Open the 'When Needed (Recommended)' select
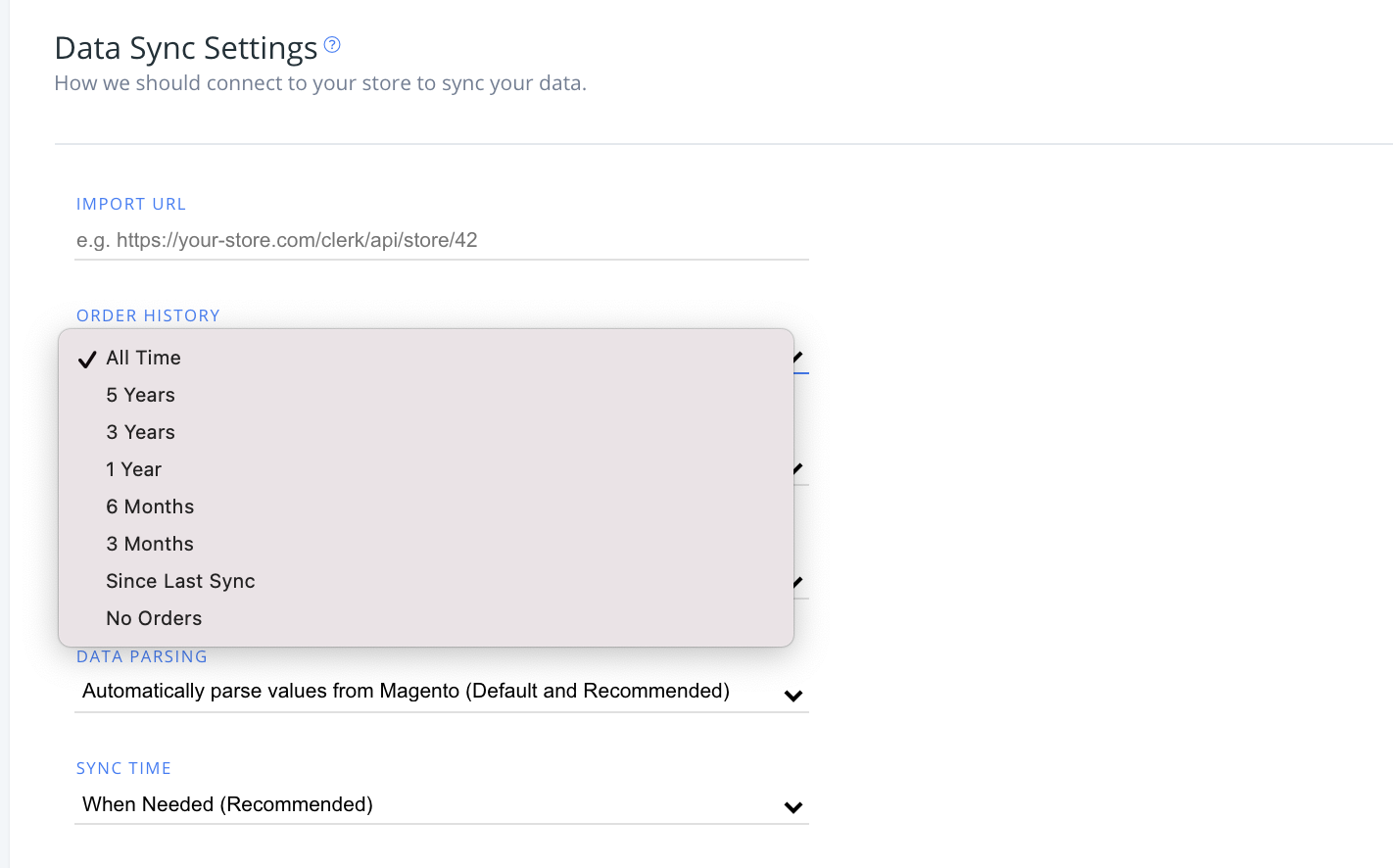The width and height of the screenshot is (1393, 868). tap(227, 805)
